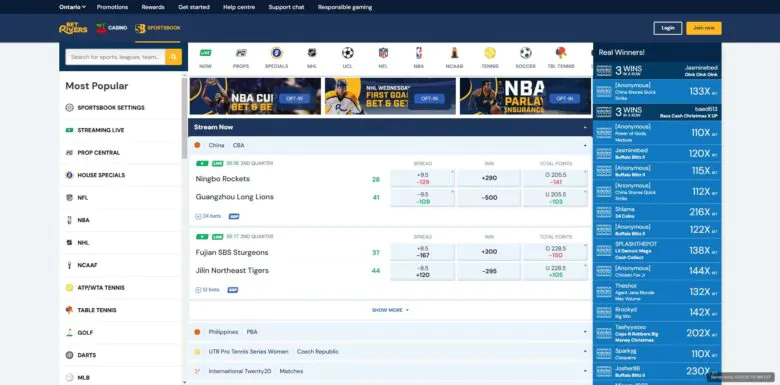Open Responsible gaming in top menu
Image resolution: width=780 pixels, height=385 pixels.
tap(345, 7)
